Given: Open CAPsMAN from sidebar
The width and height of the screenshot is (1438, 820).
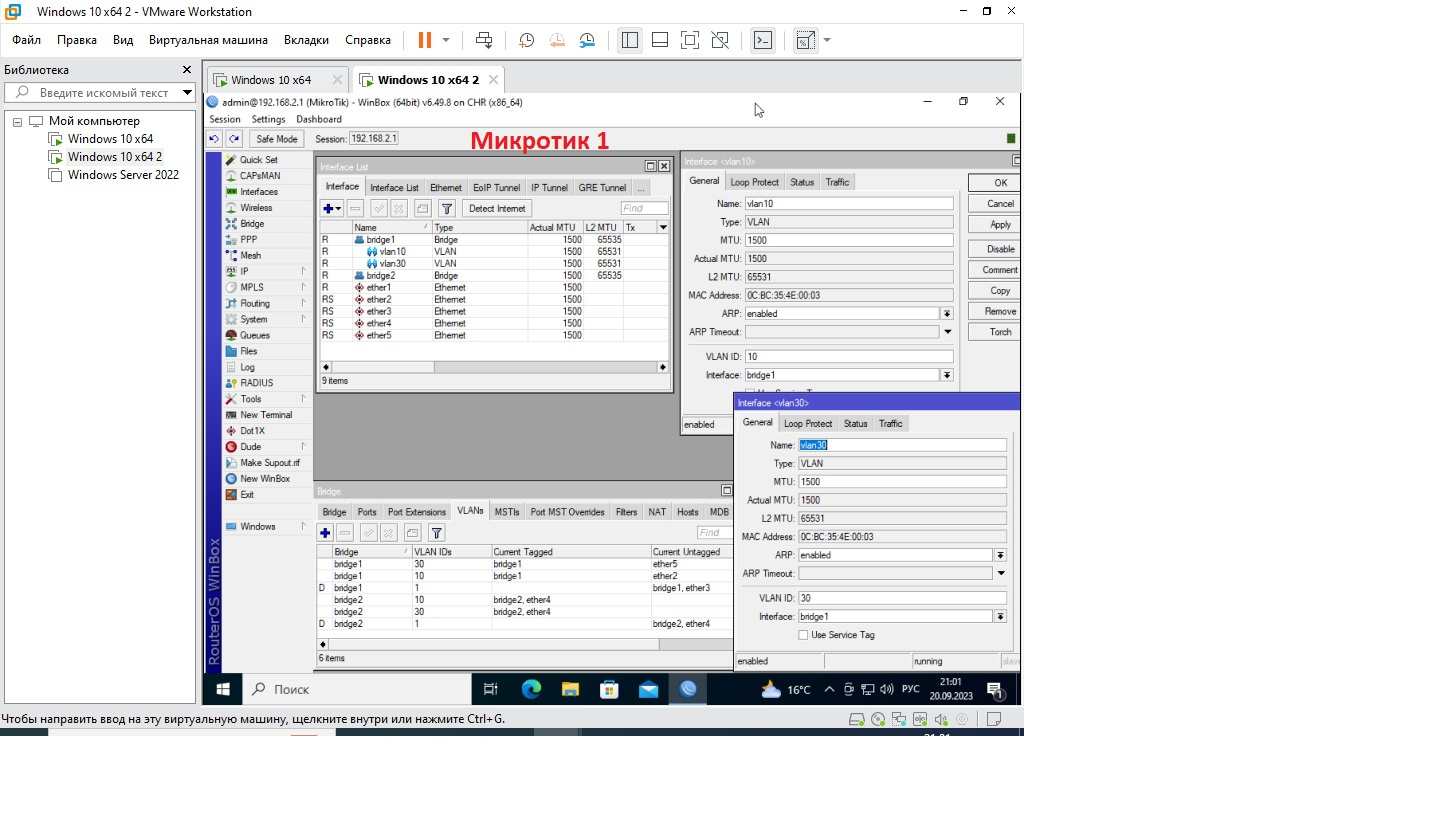Looking at the screenshot, I should (260, 176).
